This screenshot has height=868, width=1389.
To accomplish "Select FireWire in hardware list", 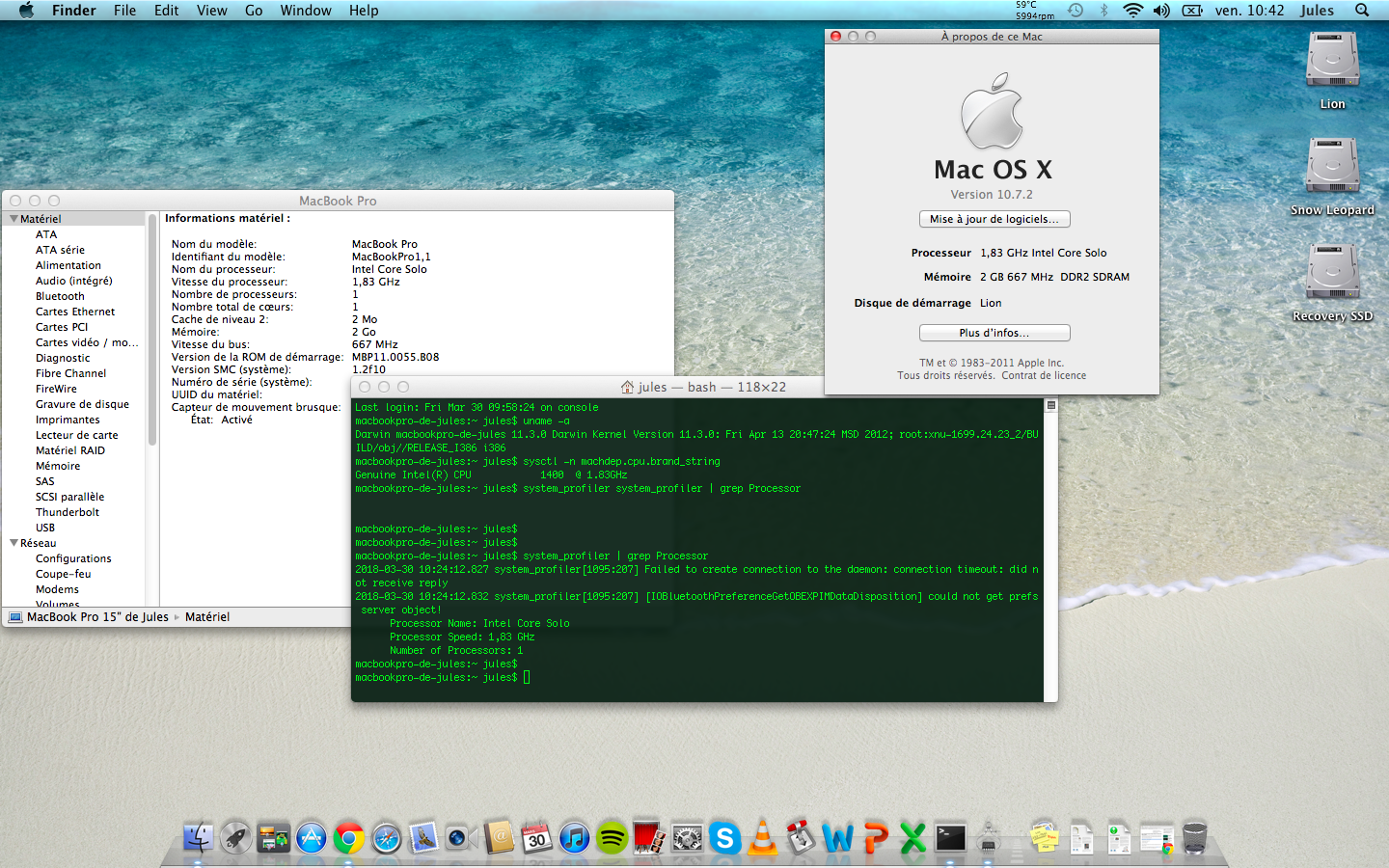I will 56,389.
